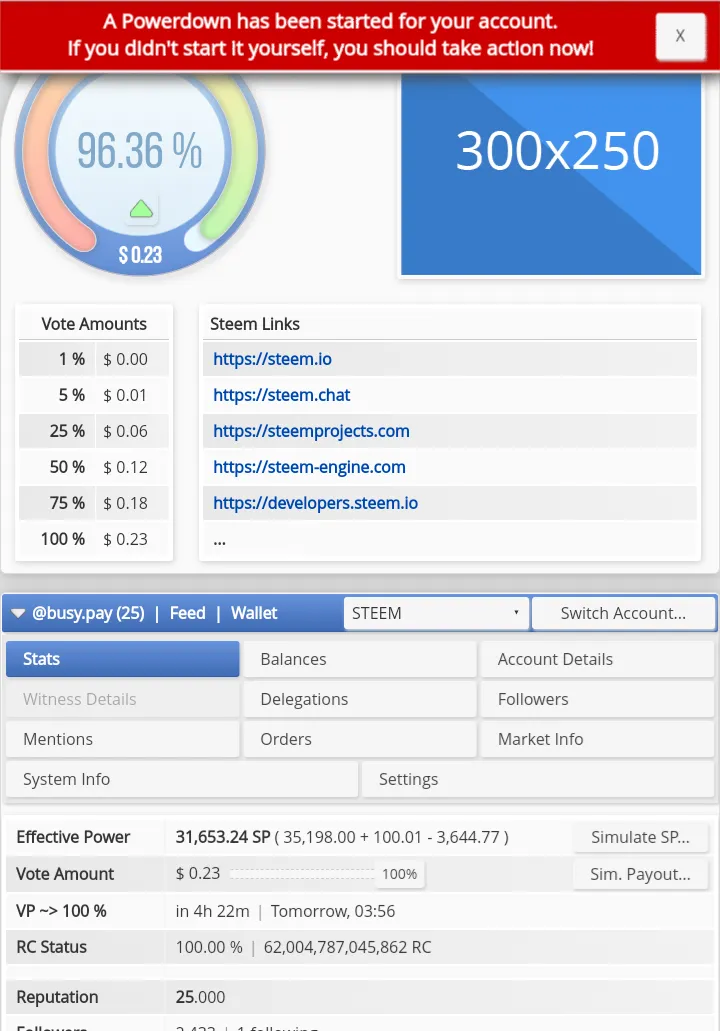Screen dimensions: 720x1031
Task: Select the Account Details tab
Action: (x=597, y=659)
